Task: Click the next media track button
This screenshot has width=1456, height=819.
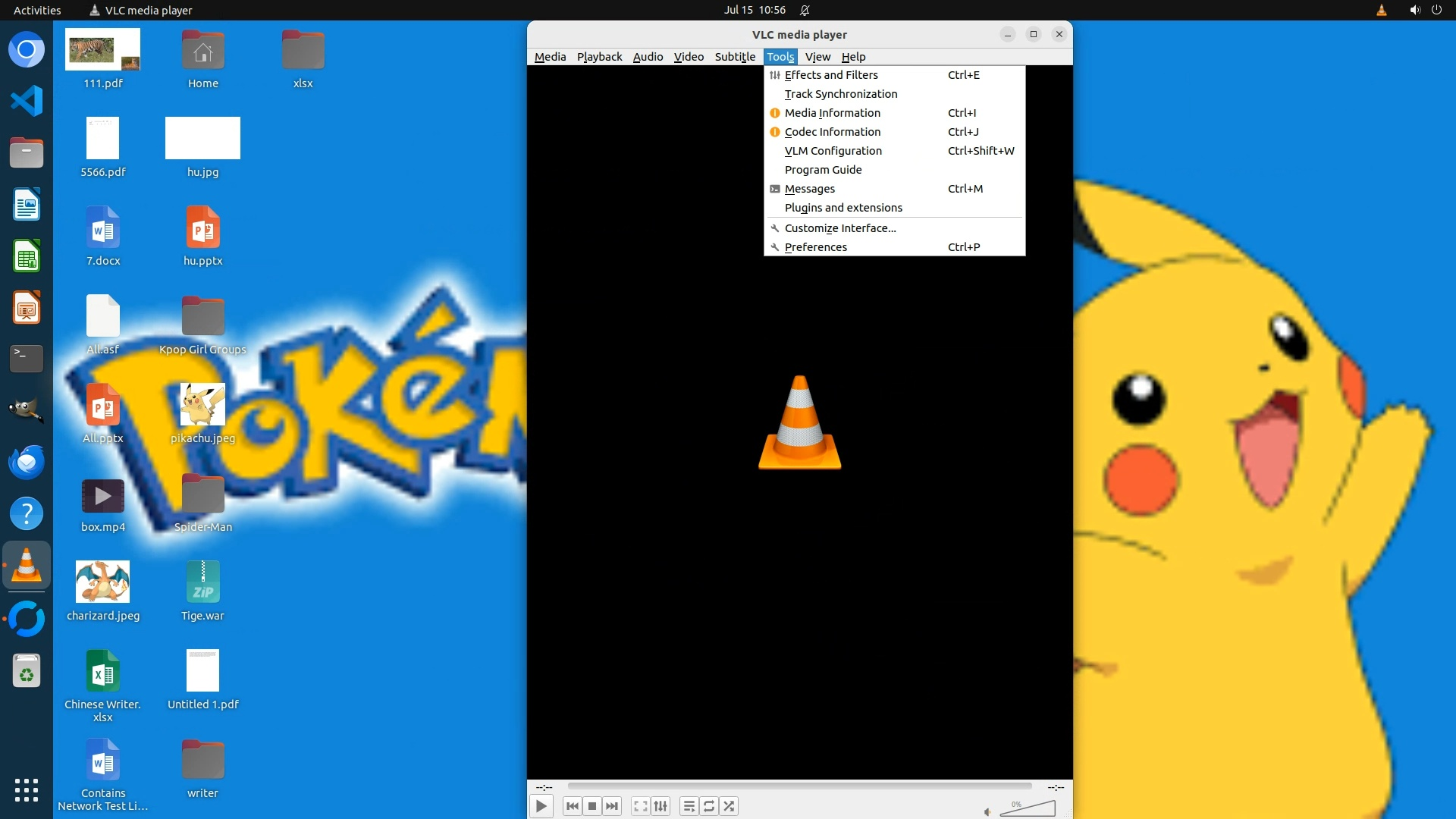Action: pos(612,806)
